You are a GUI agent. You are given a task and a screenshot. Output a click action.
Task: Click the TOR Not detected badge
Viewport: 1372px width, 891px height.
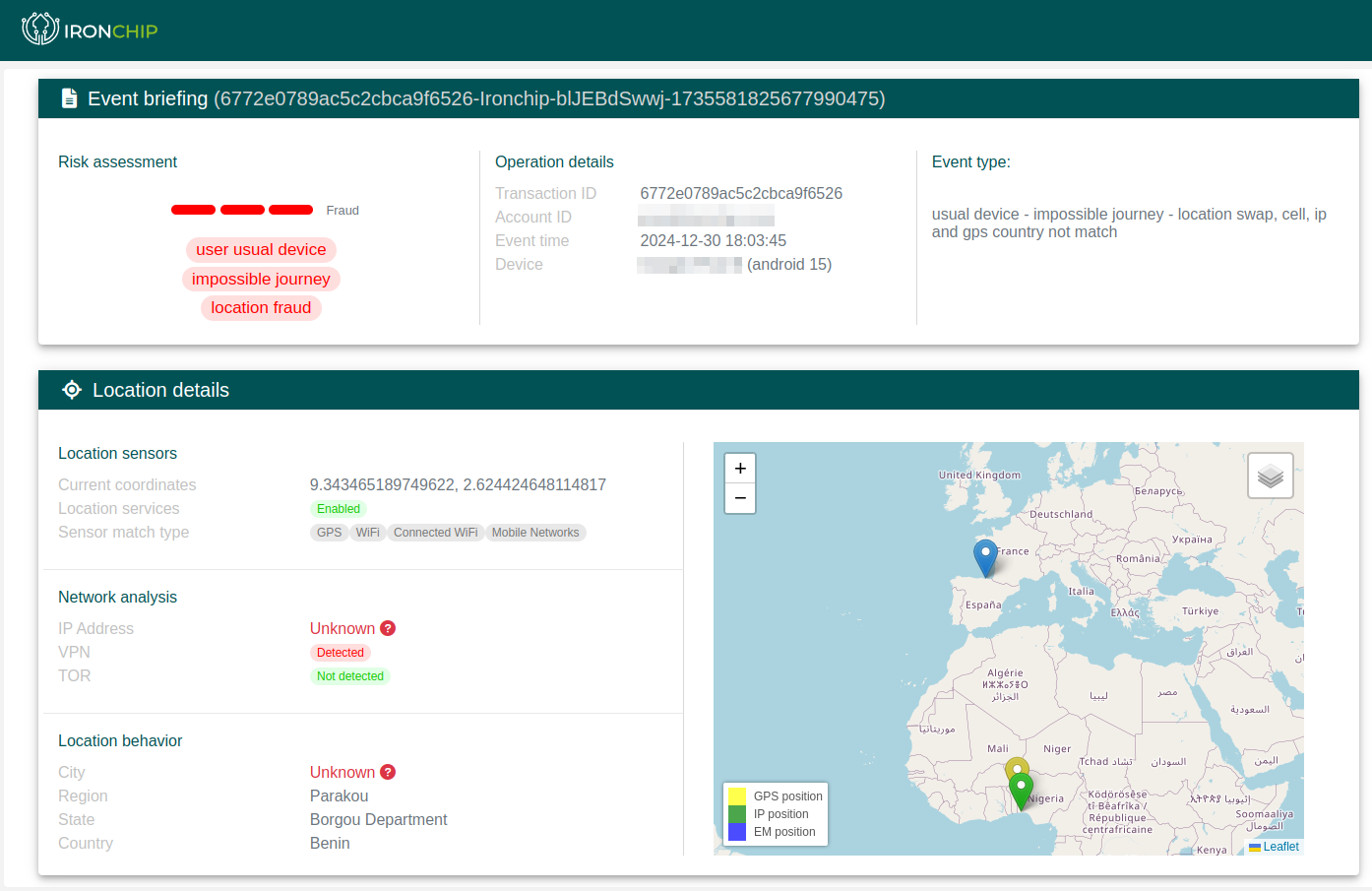[350, 676]
